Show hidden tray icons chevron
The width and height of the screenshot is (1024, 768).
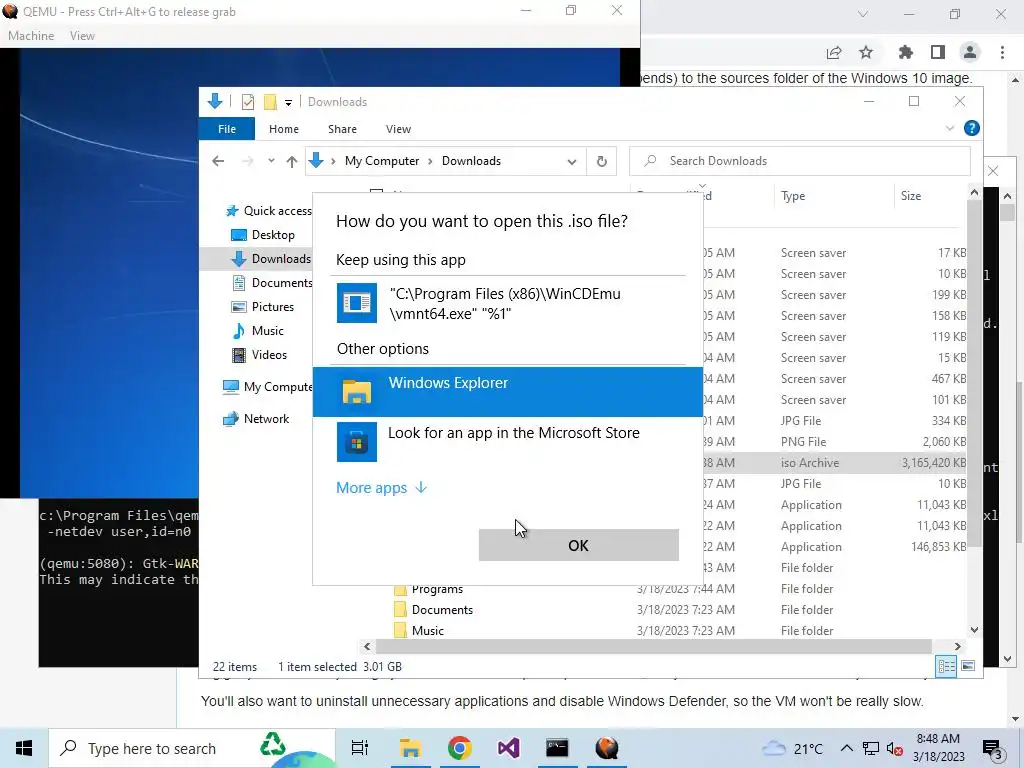846,749
